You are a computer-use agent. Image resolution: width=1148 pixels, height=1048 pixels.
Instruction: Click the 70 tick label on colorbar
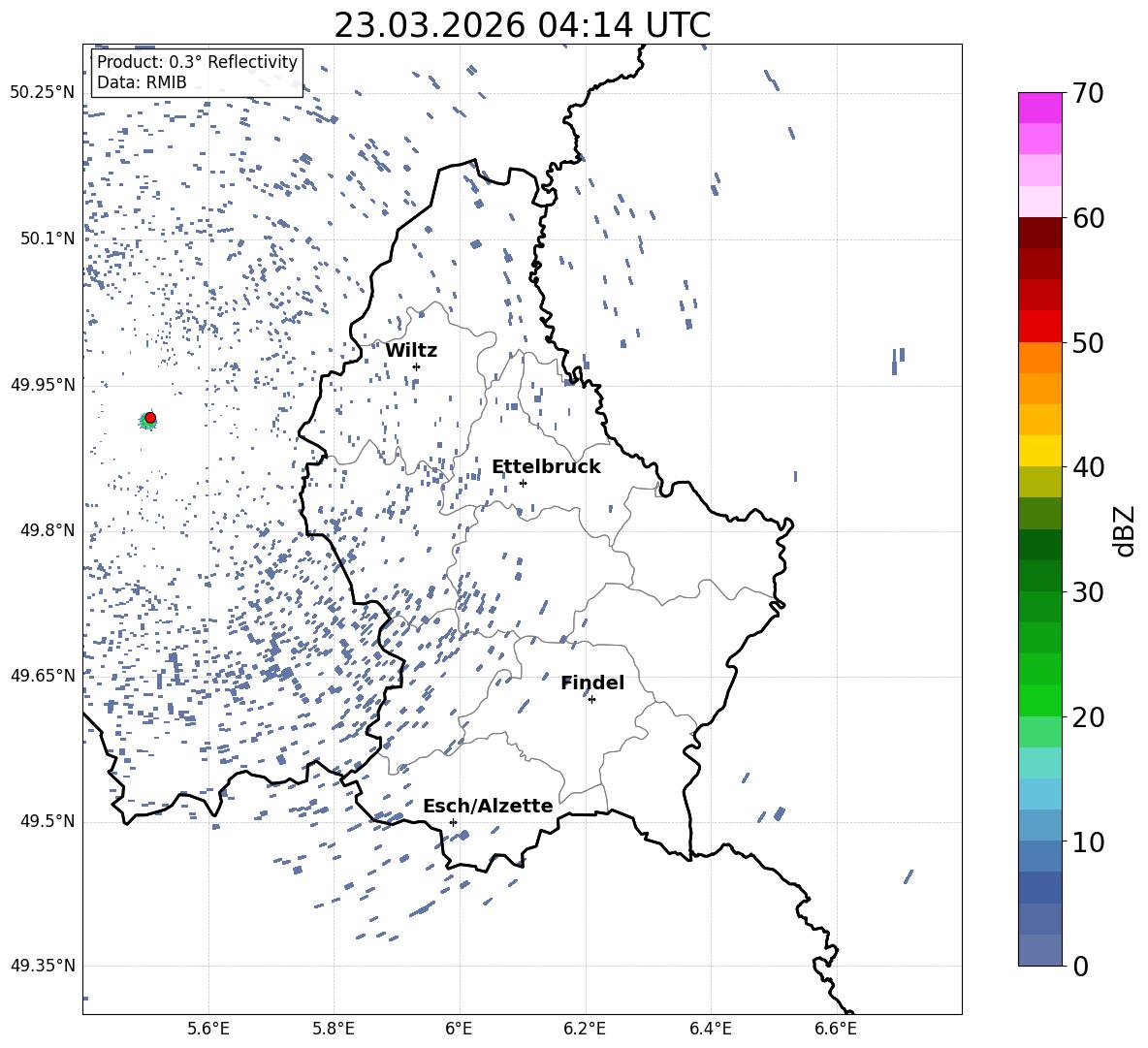[x=1092, y=94]
